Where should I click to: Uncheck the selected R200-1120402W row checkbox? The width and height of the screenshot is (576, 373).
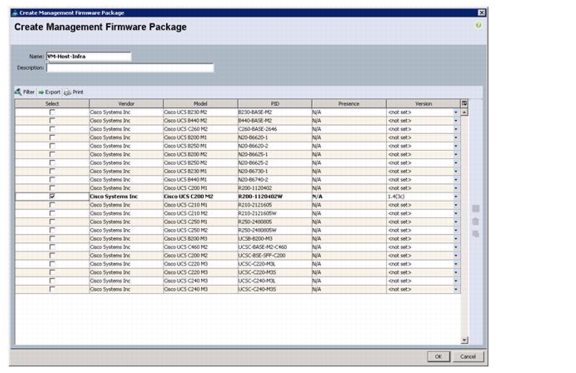(x=52, y=196)
